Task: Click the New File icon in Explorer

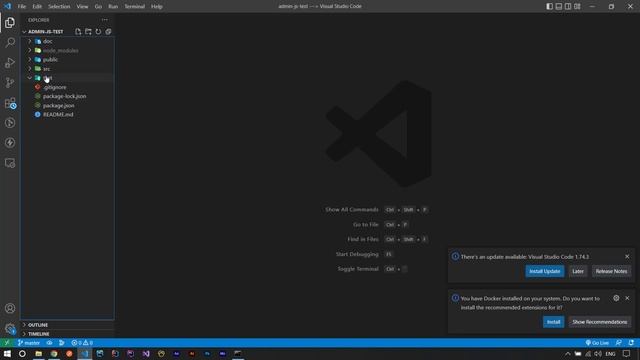Action: [78, 31]
